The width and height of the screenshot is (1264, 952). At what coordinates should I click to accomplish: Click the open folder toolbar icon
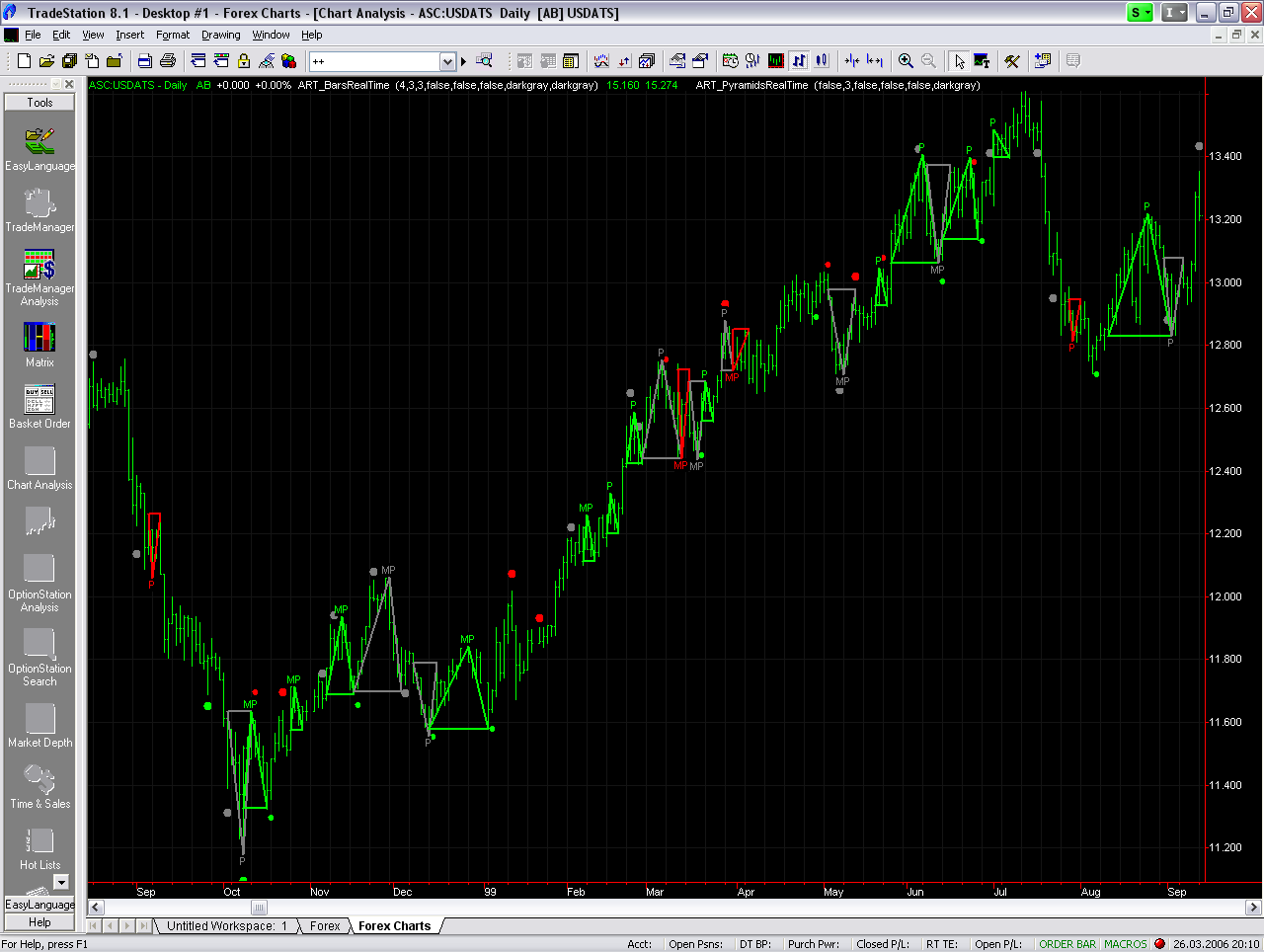[x=46, y=61]
